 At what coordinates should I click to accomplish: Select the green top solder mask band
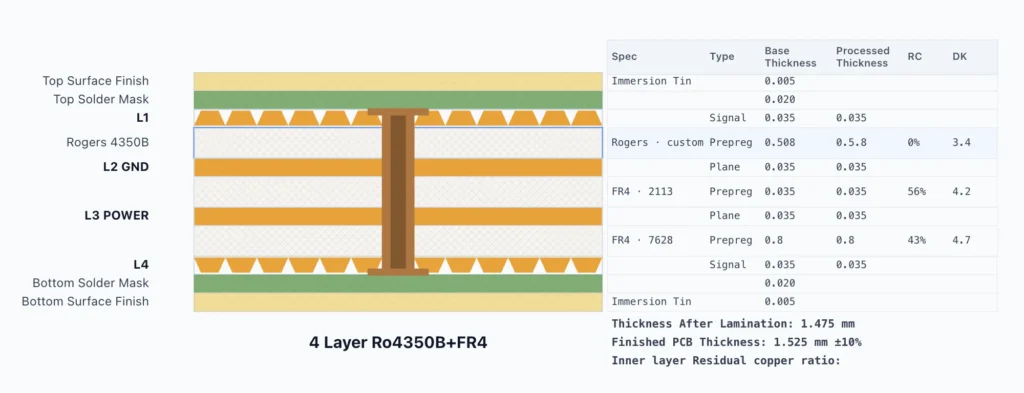(x=398, y=100)
